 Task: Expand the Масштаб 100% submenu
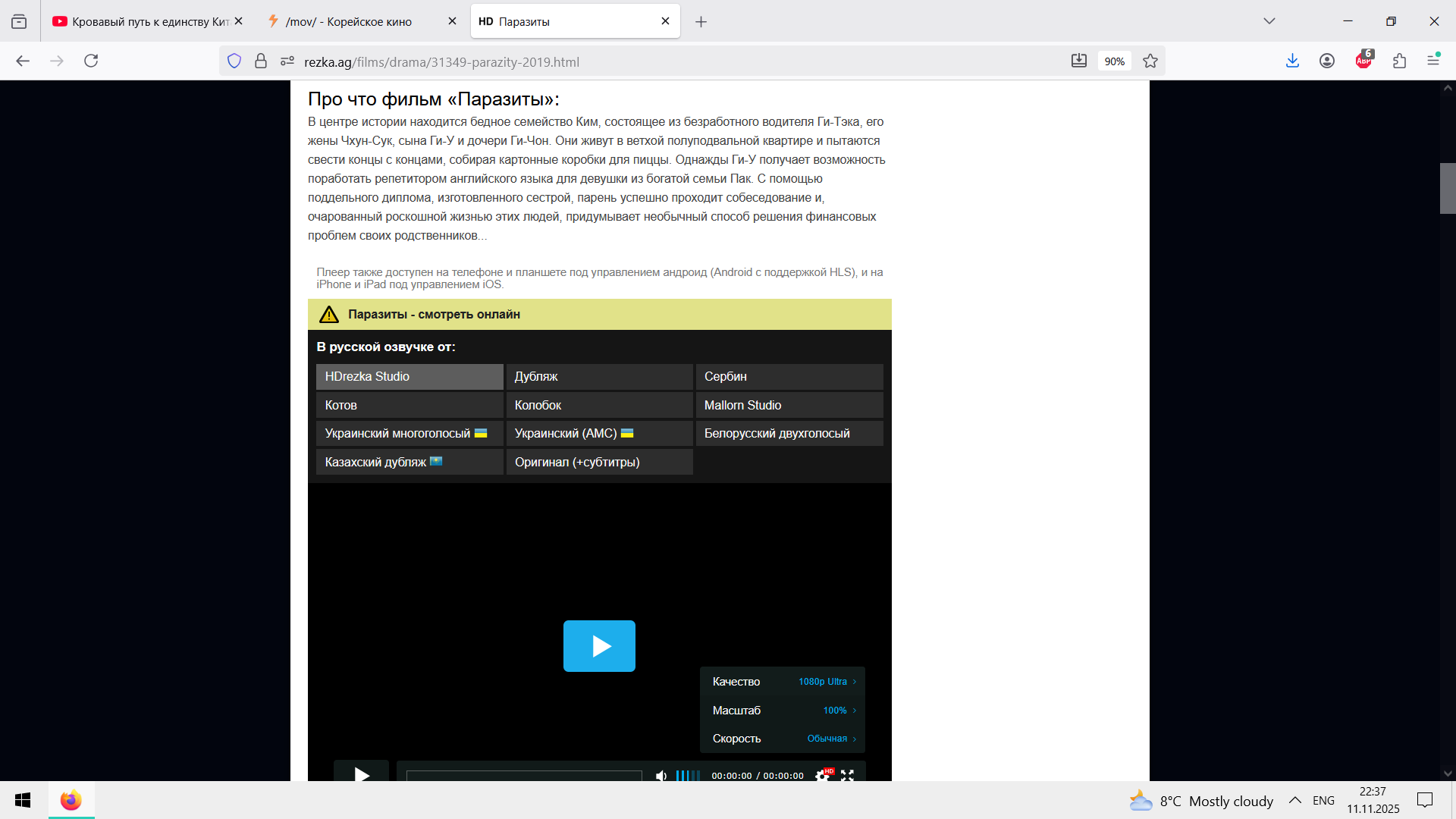click(x=783, y=711)
